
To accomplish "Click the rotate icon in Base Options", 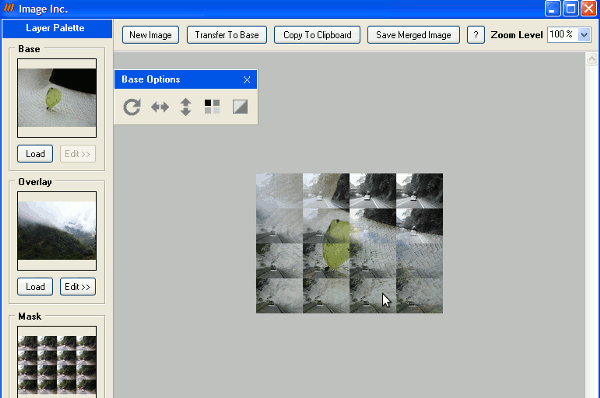I will pos(132,107).
